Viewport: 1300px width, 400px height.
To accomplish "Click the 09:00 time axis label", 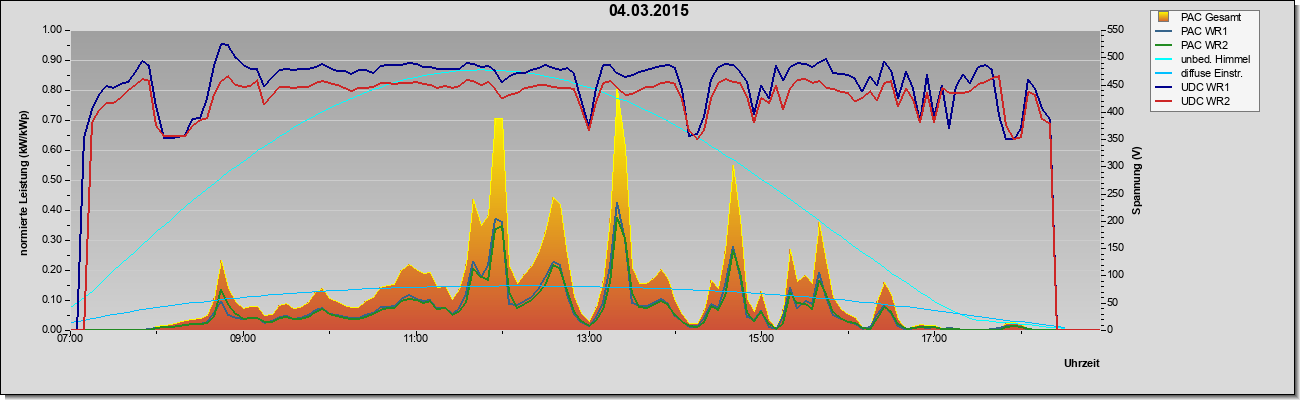I will pyautogui.click(x=243, y=339).
